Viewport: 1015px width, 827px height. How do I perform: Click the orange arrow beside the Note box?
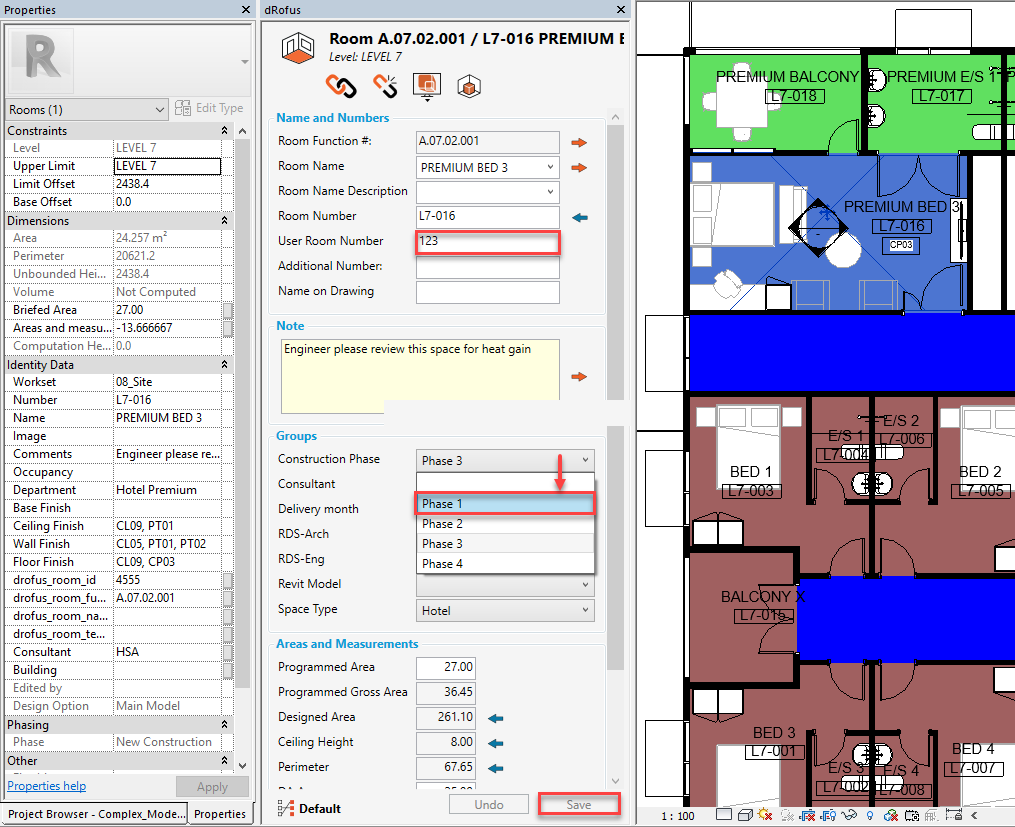pos(579,377)
